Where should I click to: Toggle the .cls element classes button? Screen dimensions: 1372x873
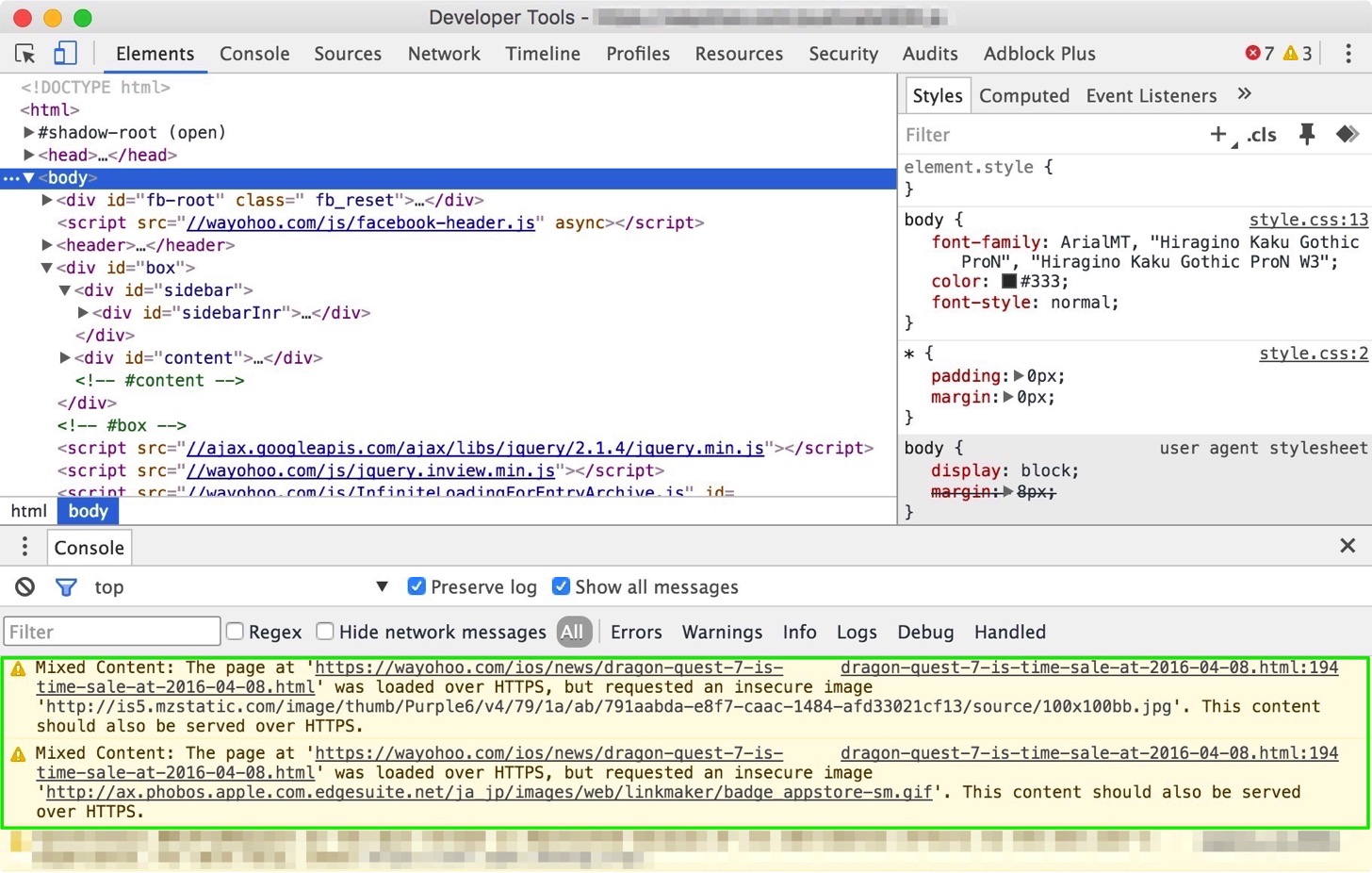(x=1262, y=135)
